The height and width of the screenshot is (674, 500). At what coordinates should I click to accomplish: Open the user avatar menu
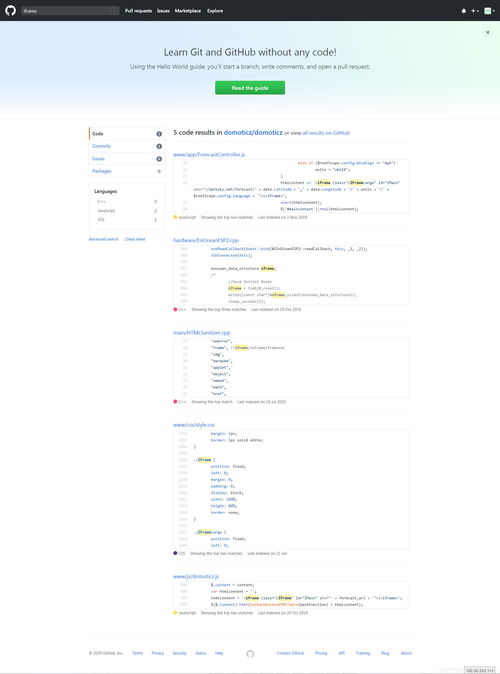click(x=489, y=11)
